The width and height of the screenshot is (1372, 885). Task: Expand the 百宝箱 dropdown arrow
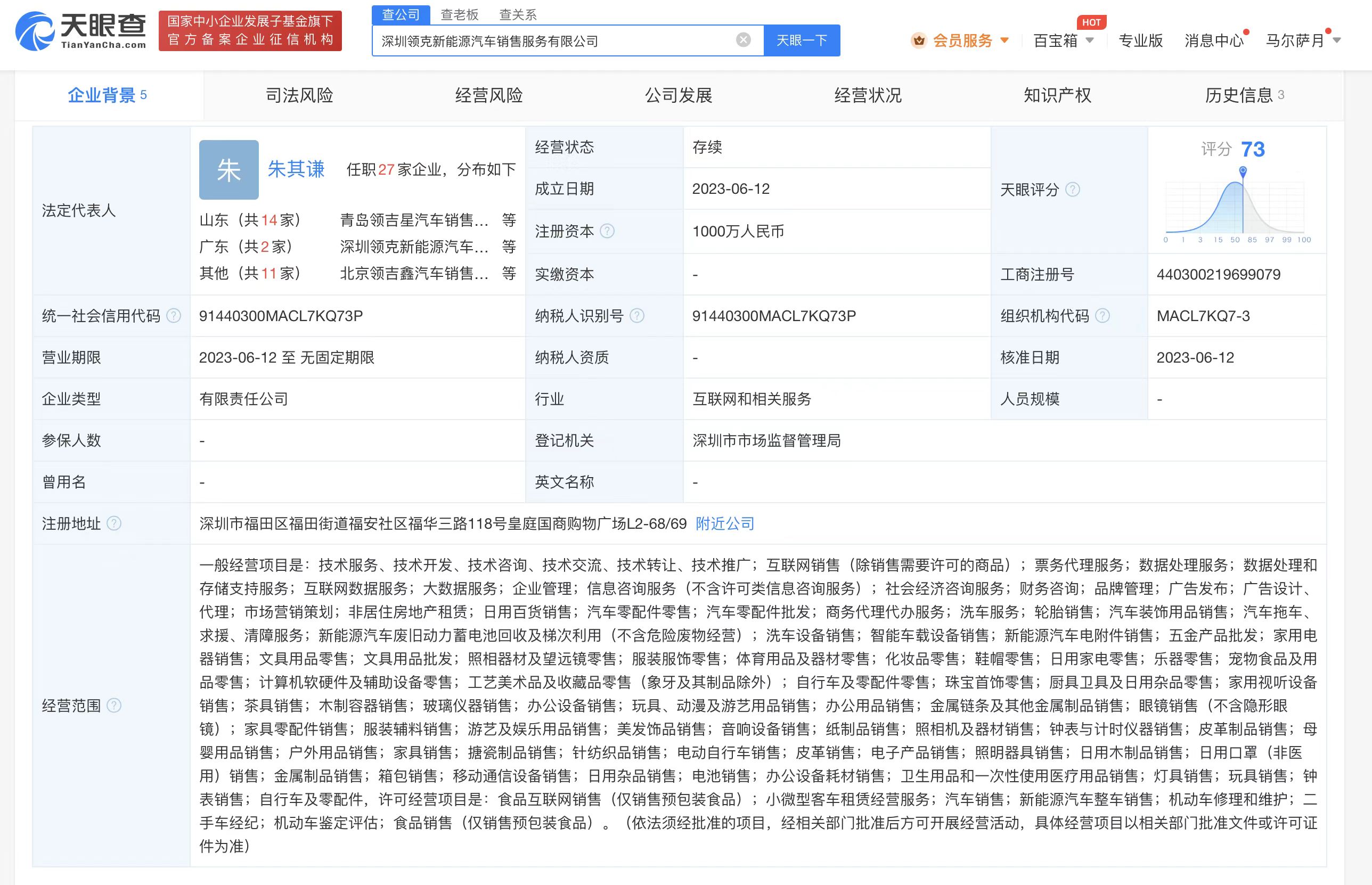coord(1089,40)
